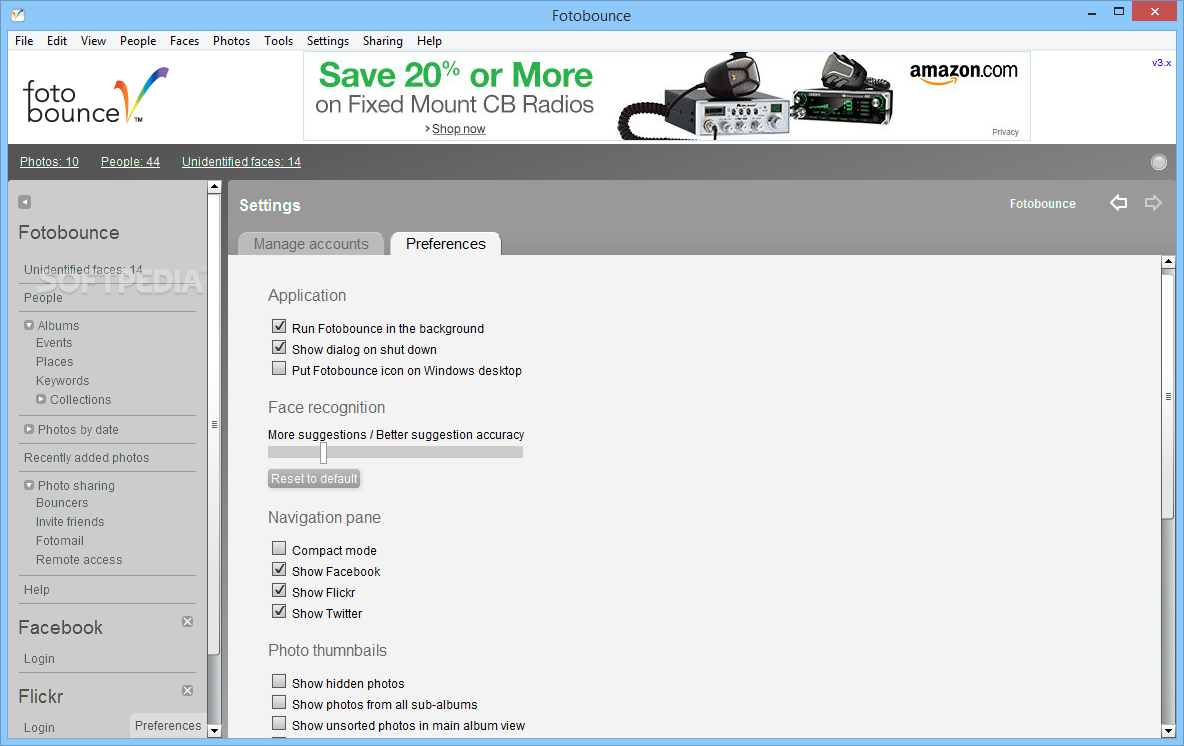
Task: Select People in the sidebar
Action: [x=43, y=297]
